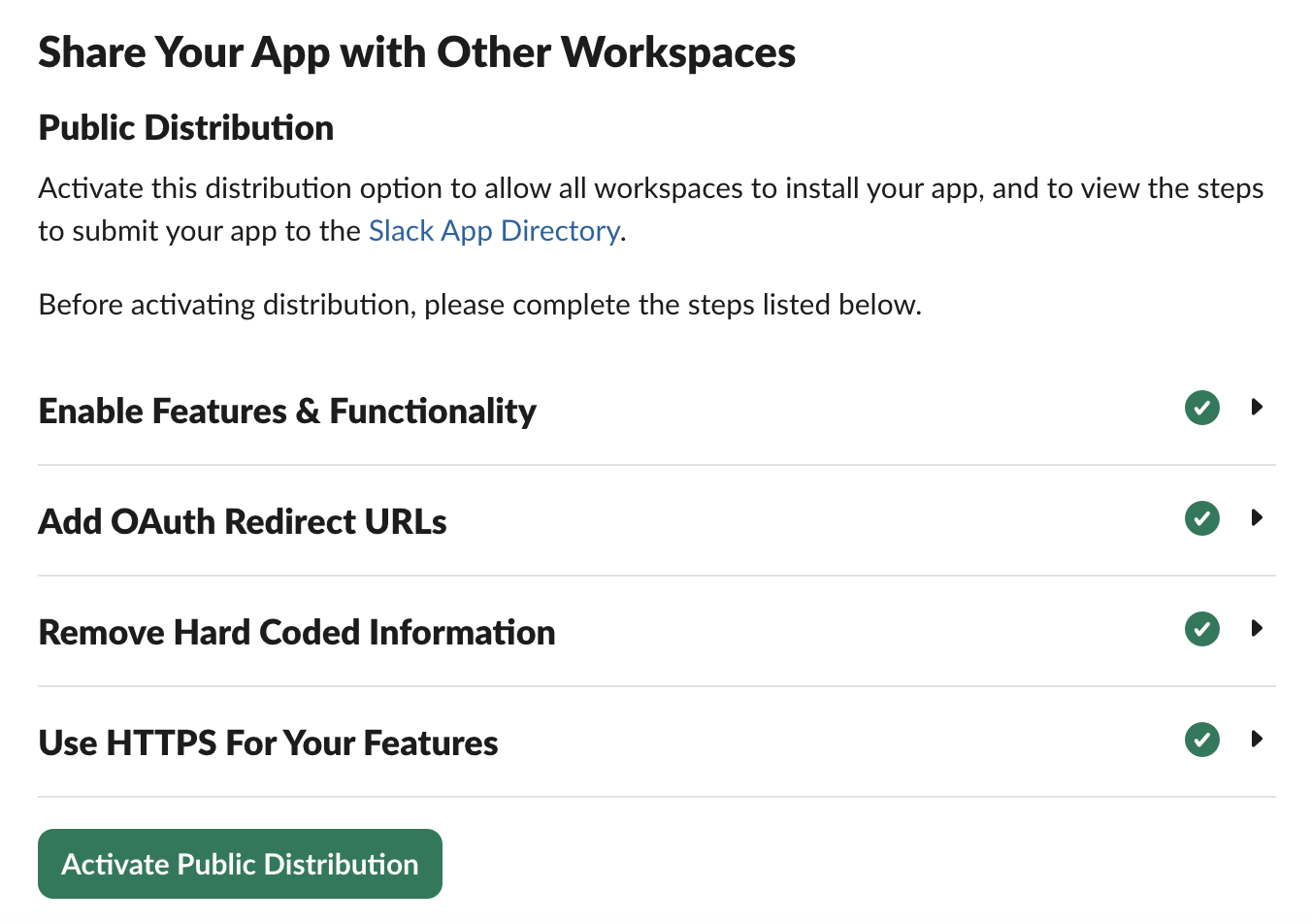Expand the Add OAuth Redirect URLs section

[x=1257, y=518]
